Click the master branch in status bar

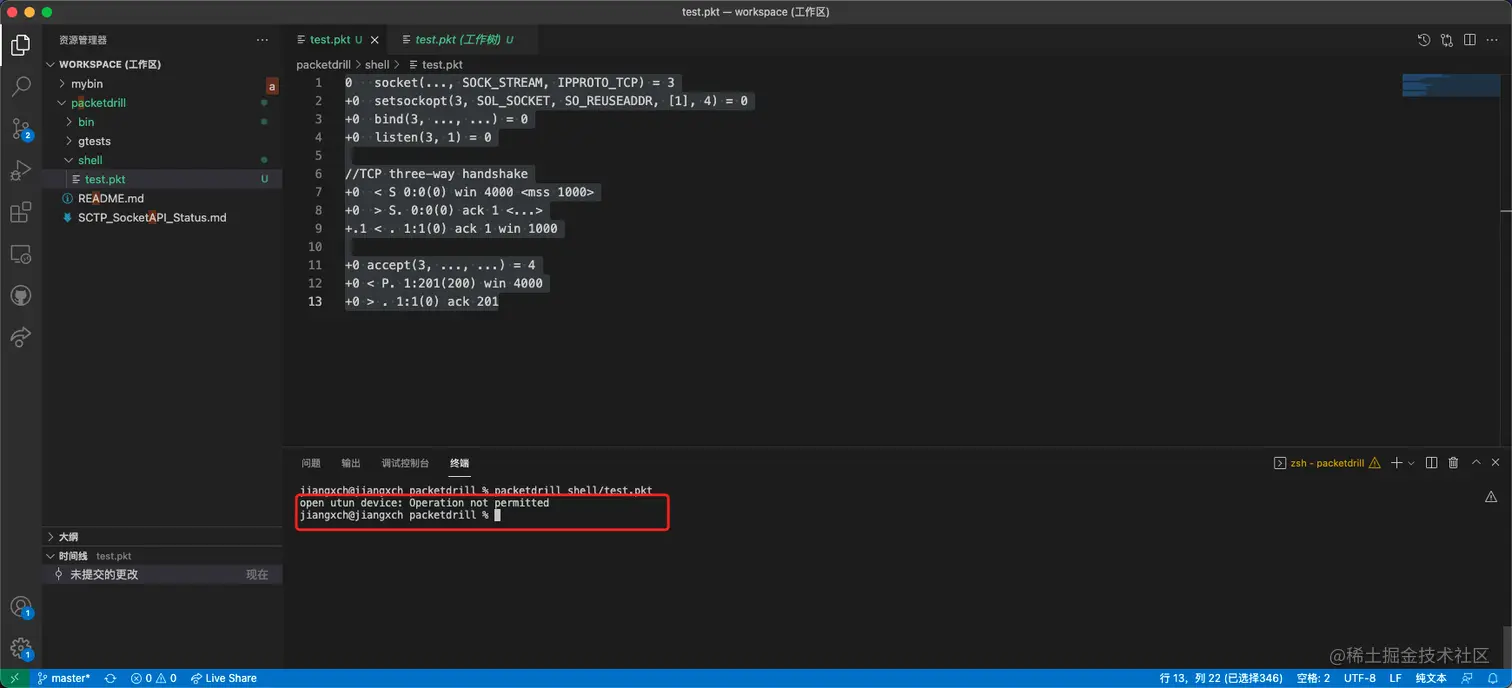(x=62, y=678)
